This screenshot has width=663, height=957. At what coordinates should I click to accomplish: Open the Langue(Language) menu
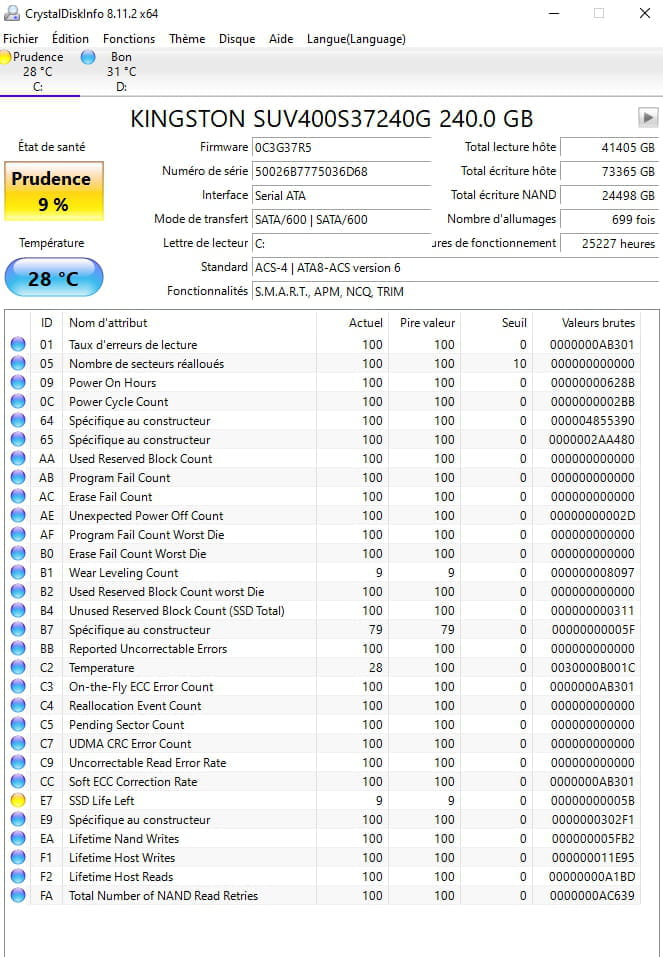click(x=356, y=38)
